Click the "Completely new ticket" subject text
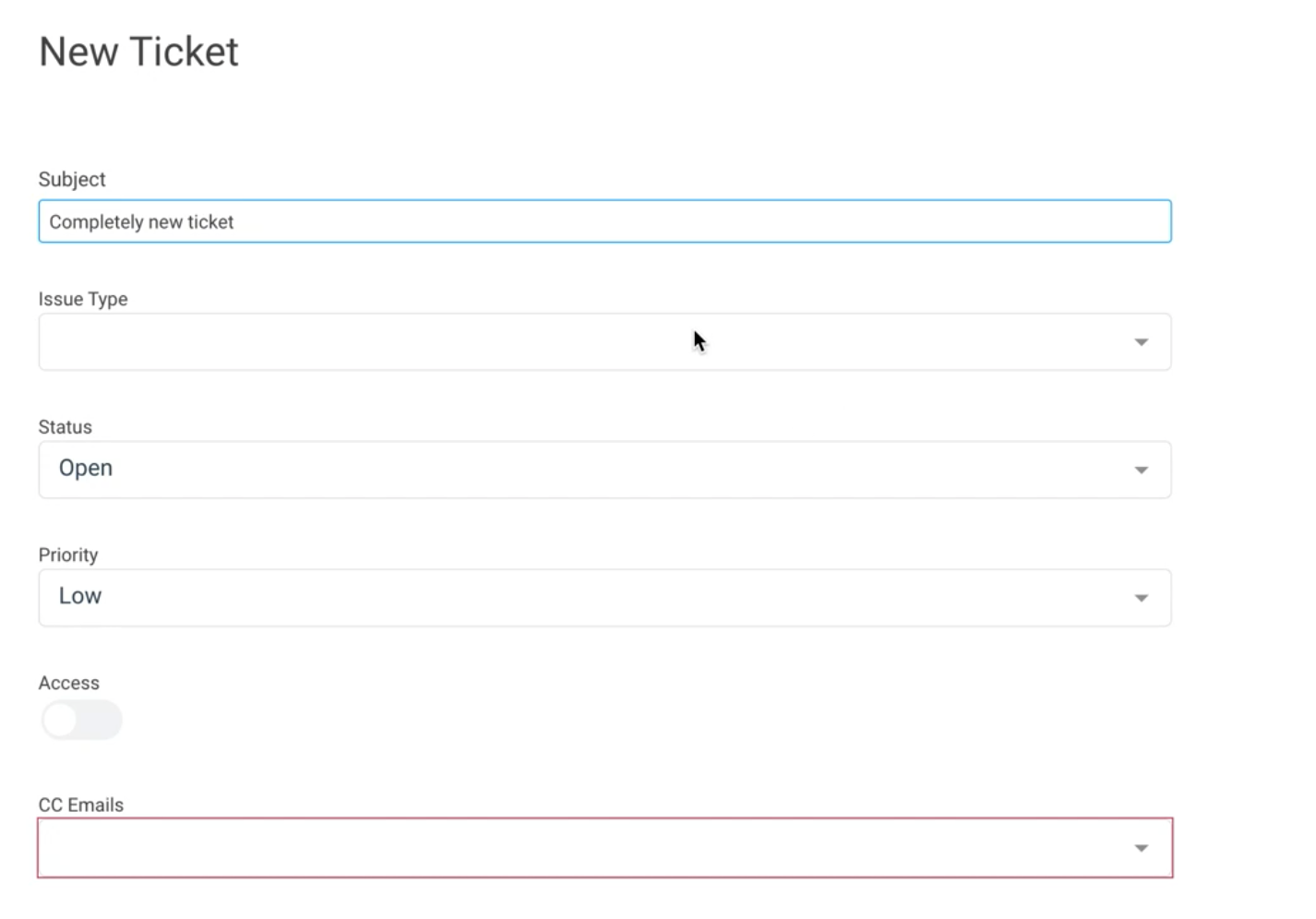This screenshot has height=919, width=1316. click(x=141, y=222)
